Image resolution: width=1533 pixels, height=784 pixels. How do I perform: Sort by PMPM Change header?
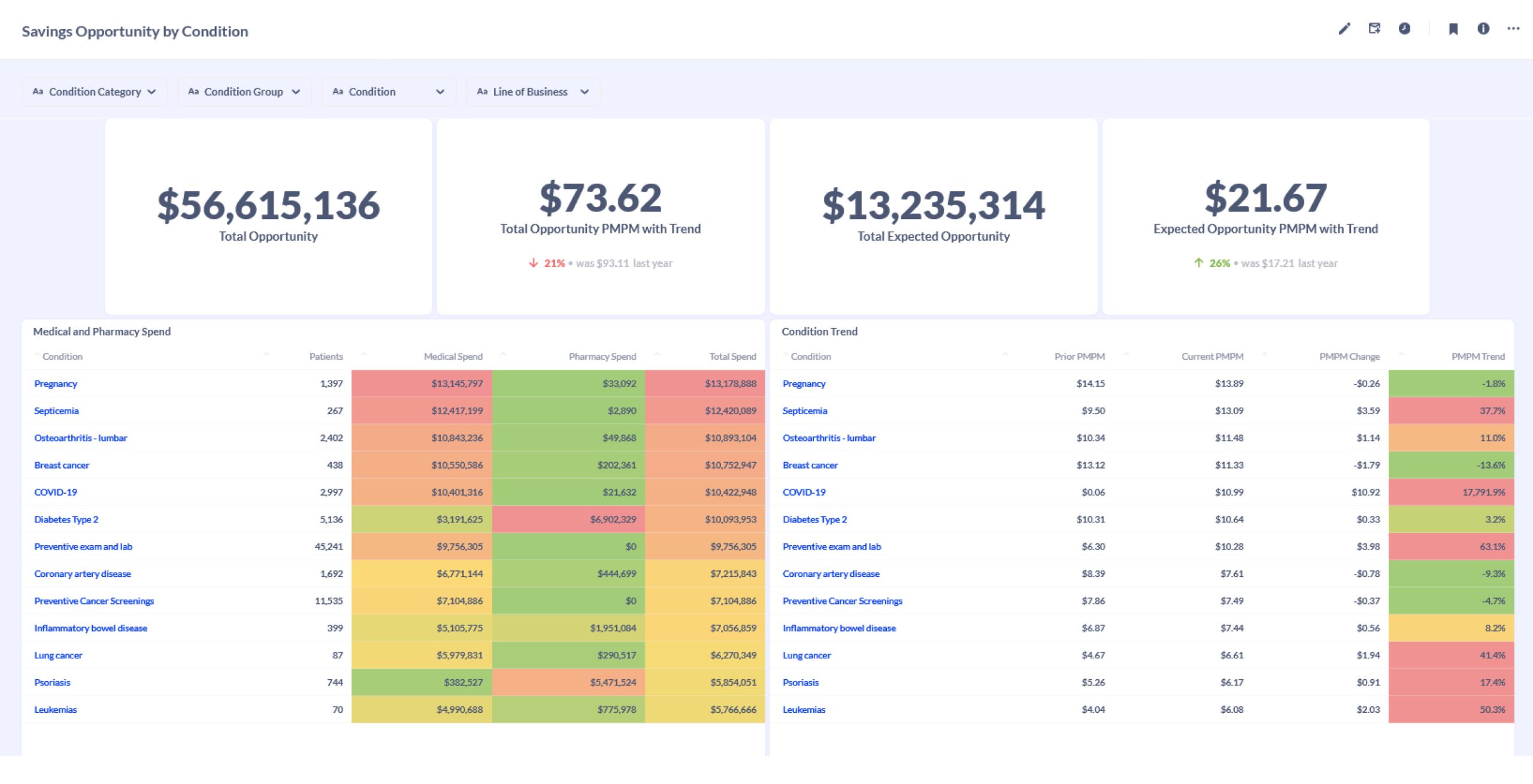[x=1349, y=356]
